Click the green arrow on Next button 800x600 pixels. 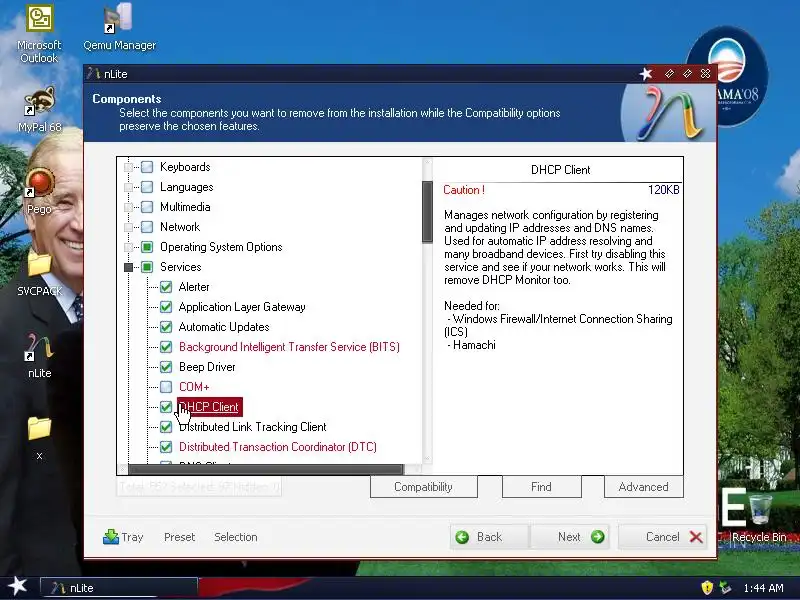[x=597, y=537]
